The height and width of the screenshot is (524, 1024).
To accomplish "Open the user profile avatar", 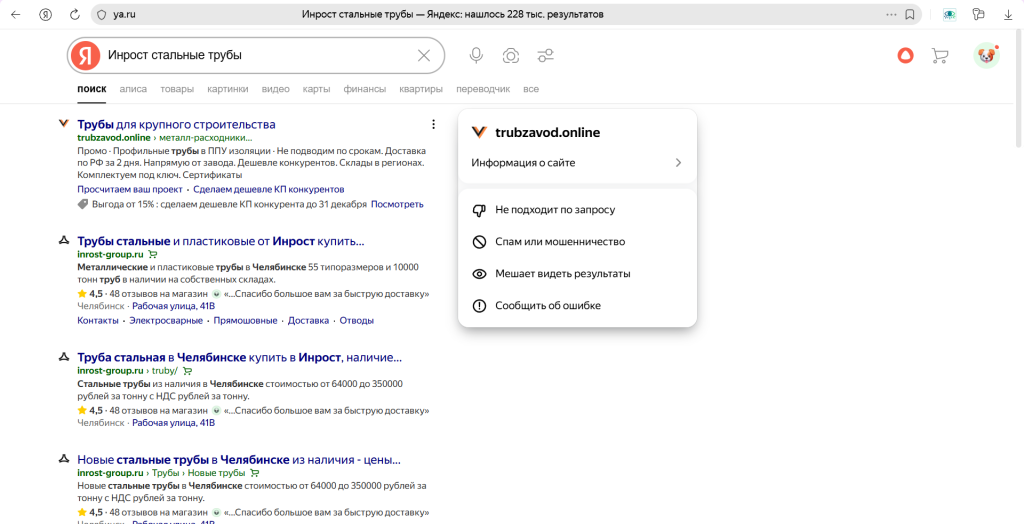I will pyautogui.click(x=986, y=56).
